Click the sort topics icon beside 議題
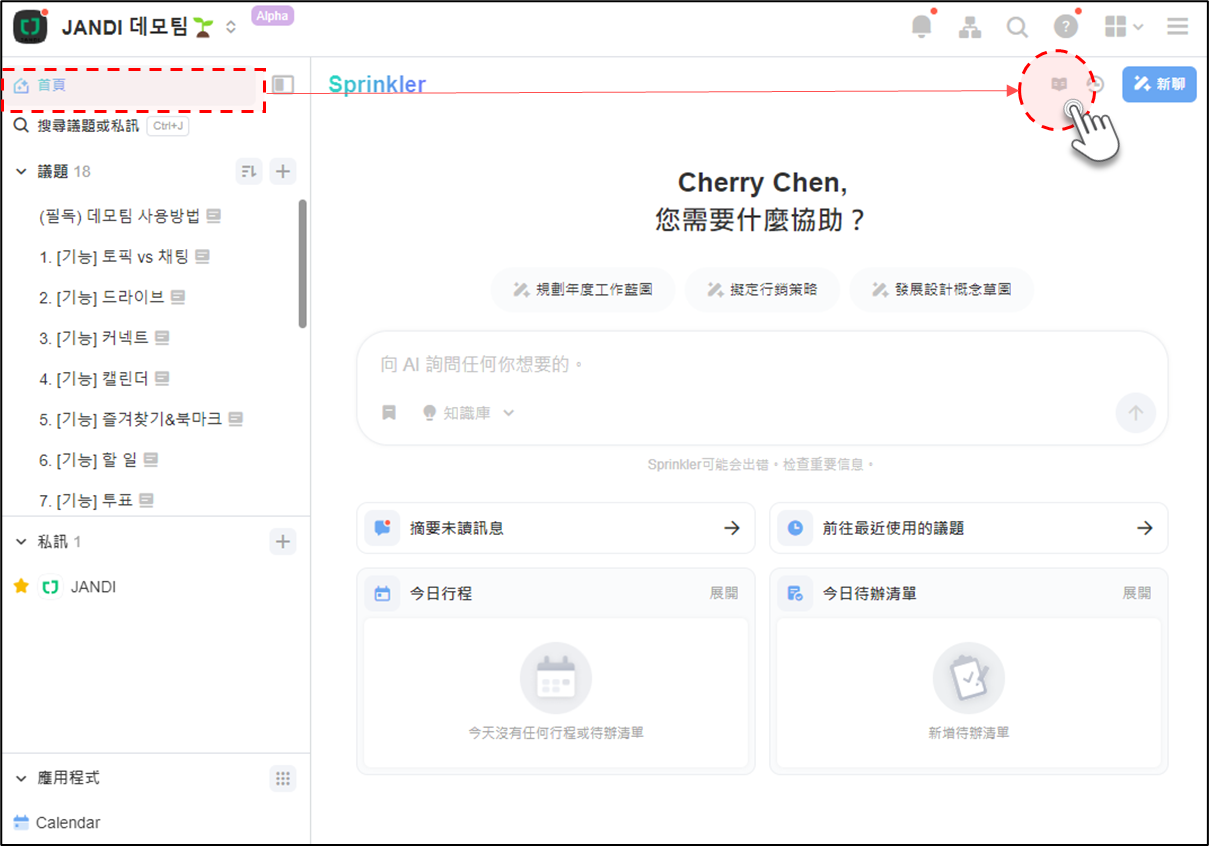Viewport: 1209px width, 846px height. pos(248,172)
